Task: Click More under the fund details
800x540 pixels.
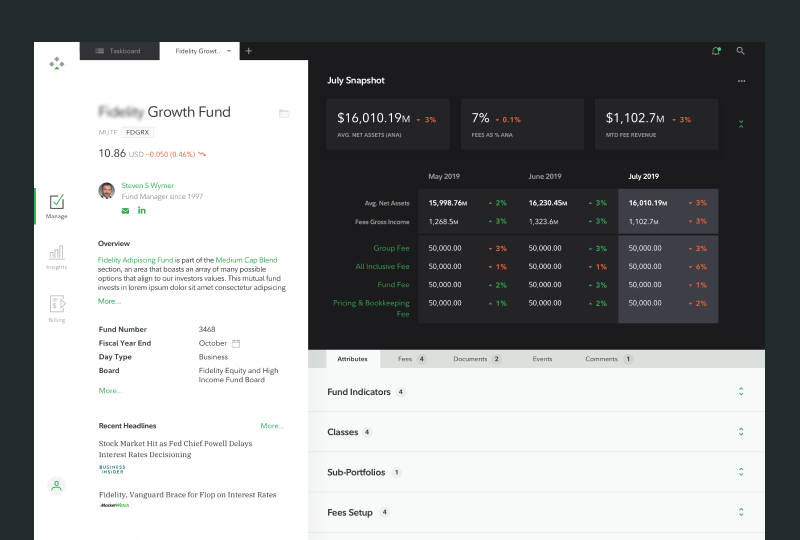Action: point(110,390)
